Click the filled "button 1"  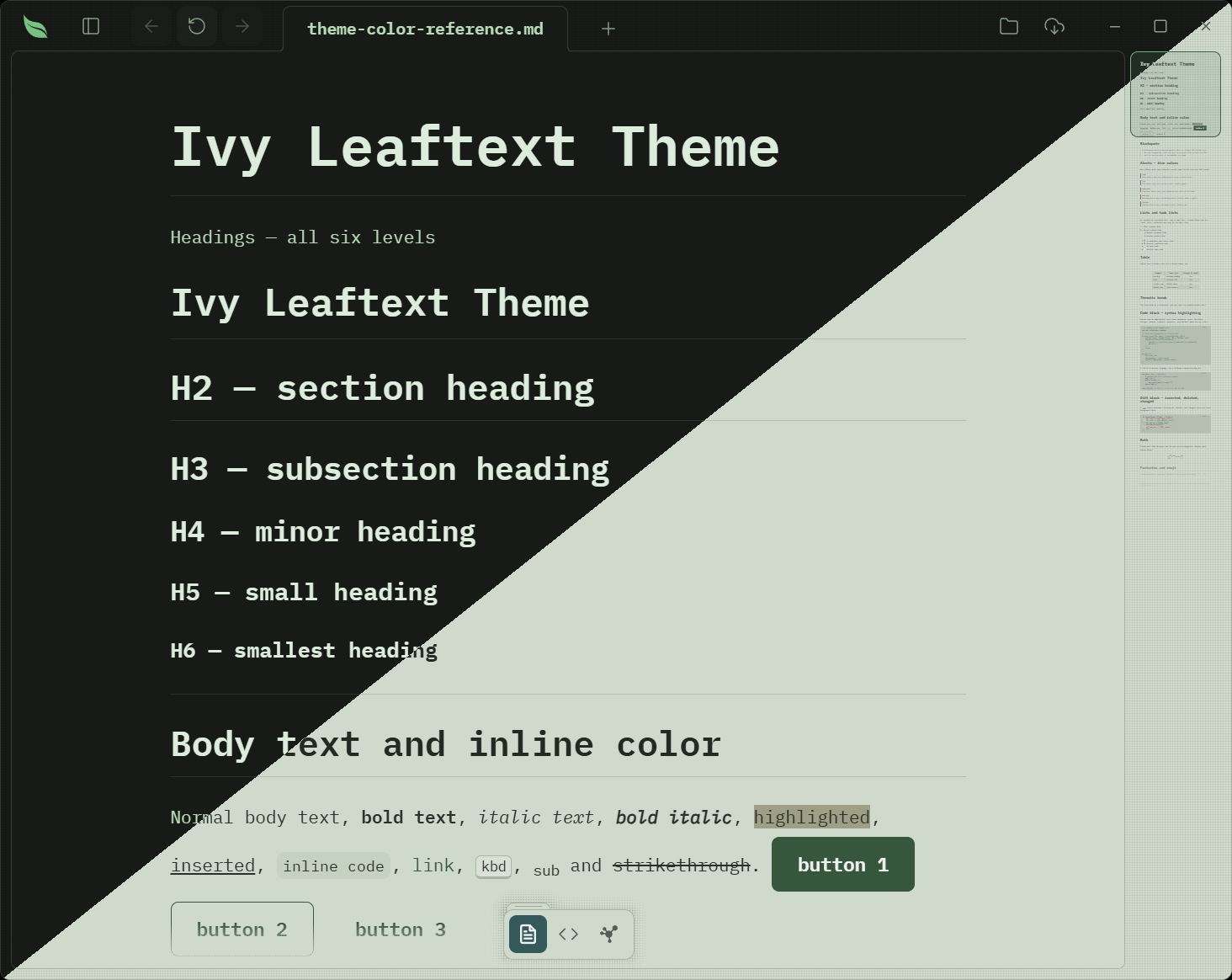pos(843,865)
